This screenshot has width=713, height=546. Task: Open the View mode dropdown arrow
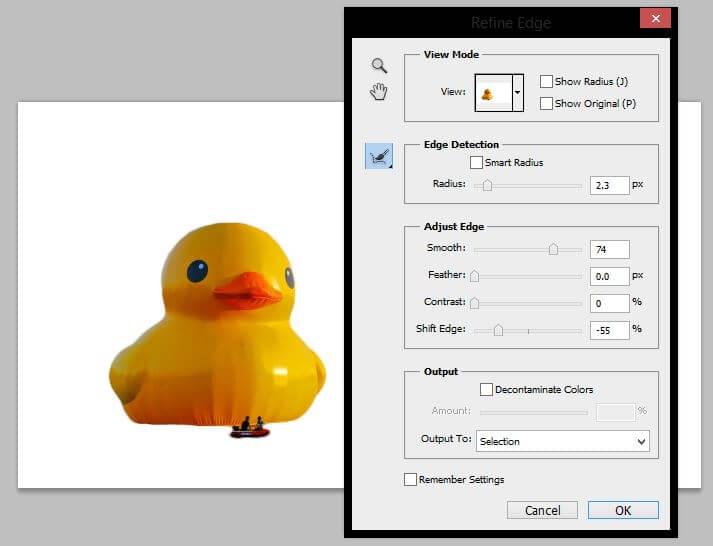(517, 92)
